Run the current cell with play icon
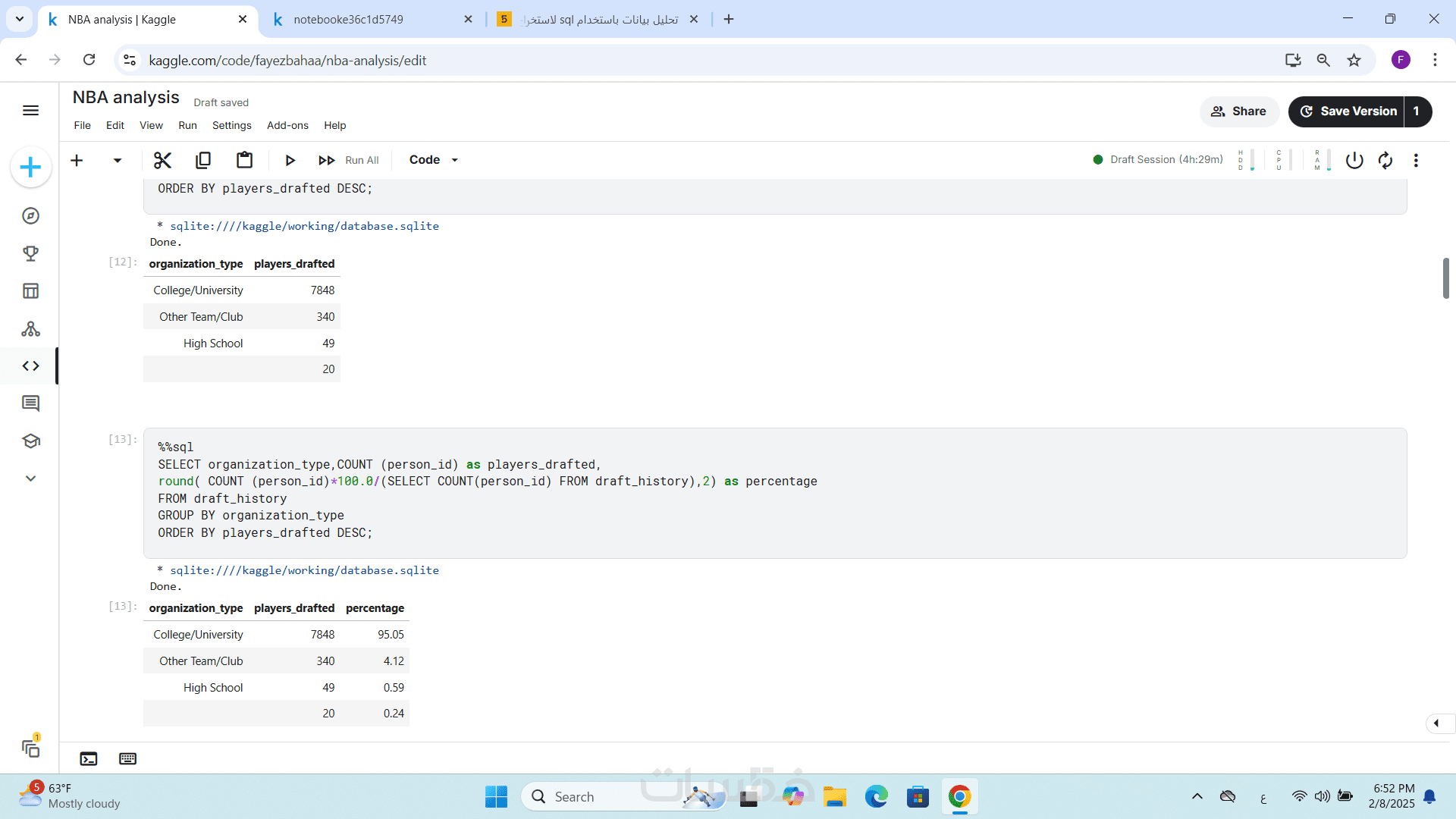The height and width of the screenshot is (819, 1456). click(x=290, y=160)
